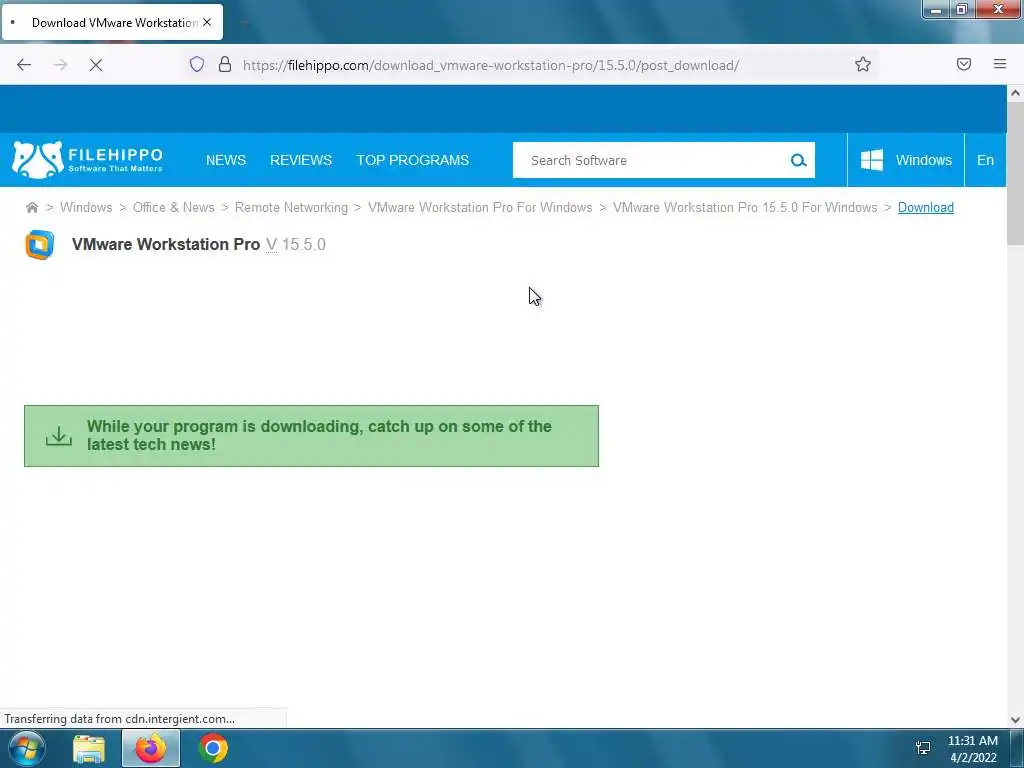Launch Google Chrome from the taskbar
1024x768 pixels.
point(213,748)
